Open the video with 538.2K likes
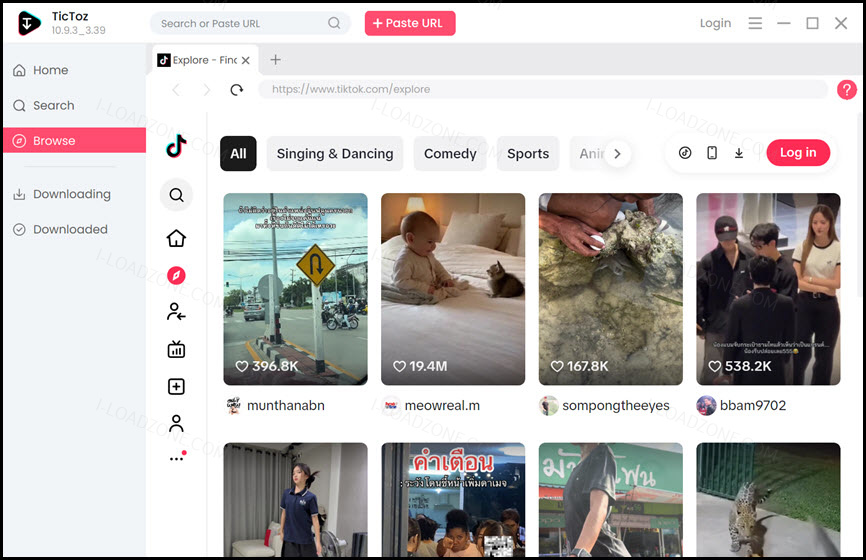This screenshot has width=866, height=560. click(x=768, y=289)
